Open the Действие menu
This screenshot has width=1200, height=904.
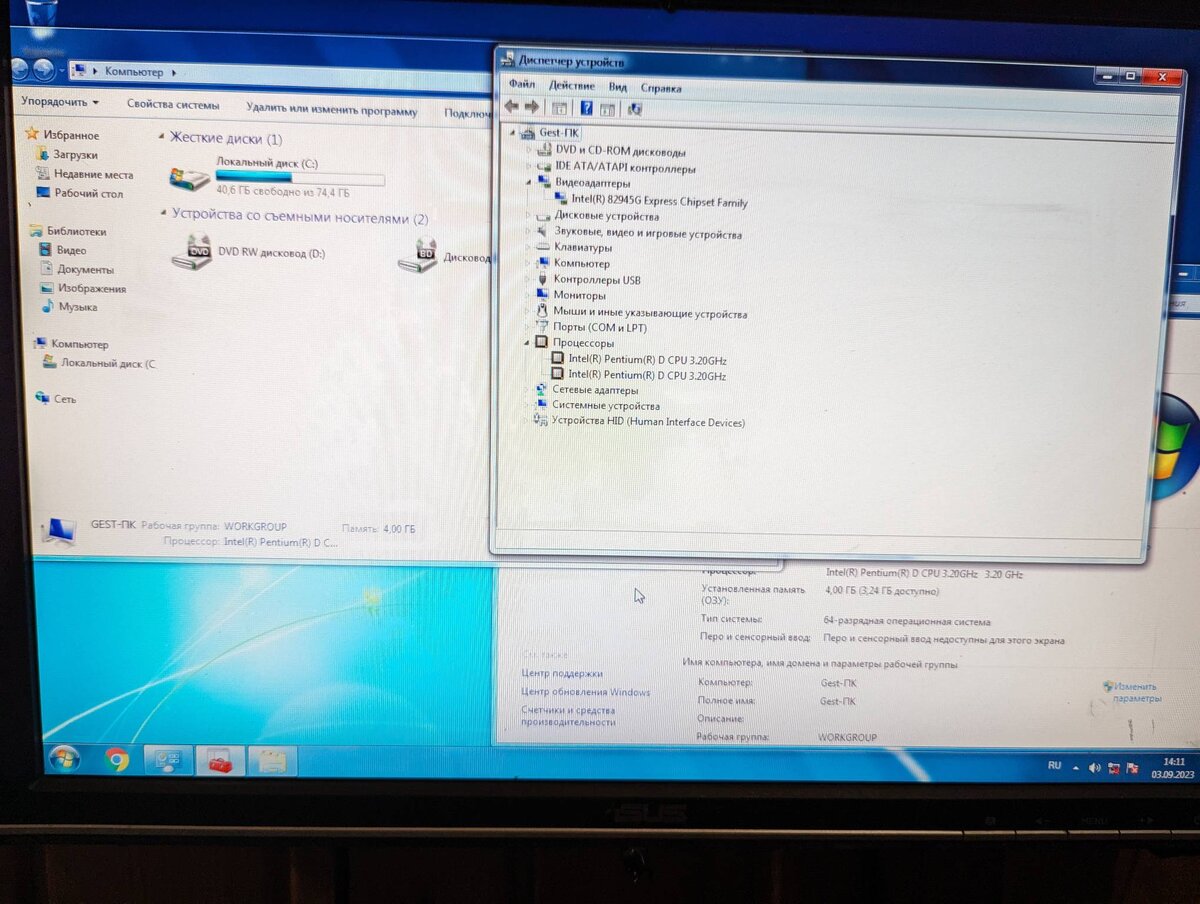(571, 86)
